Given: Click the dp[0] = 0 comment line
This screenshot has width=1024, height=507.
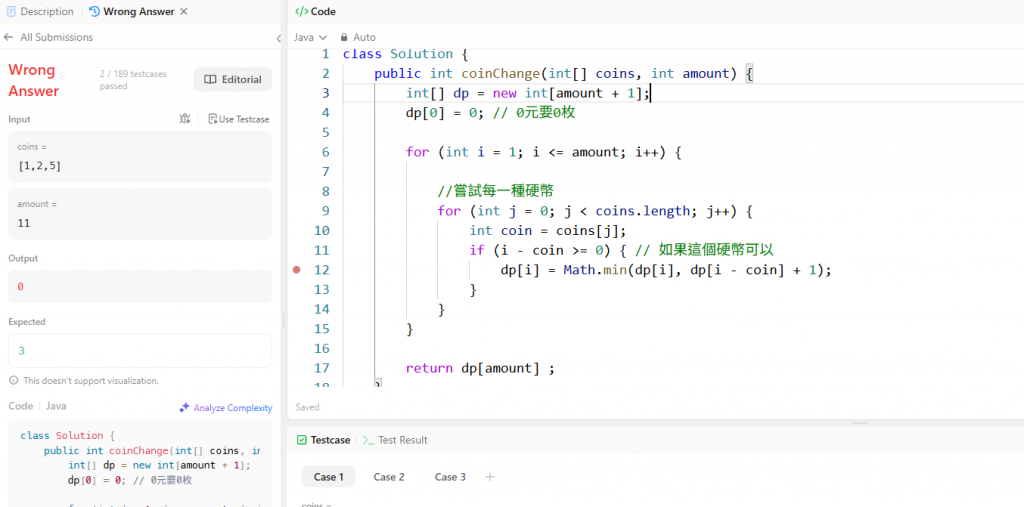Looking at the screenshot, I should tap(490, 112).
